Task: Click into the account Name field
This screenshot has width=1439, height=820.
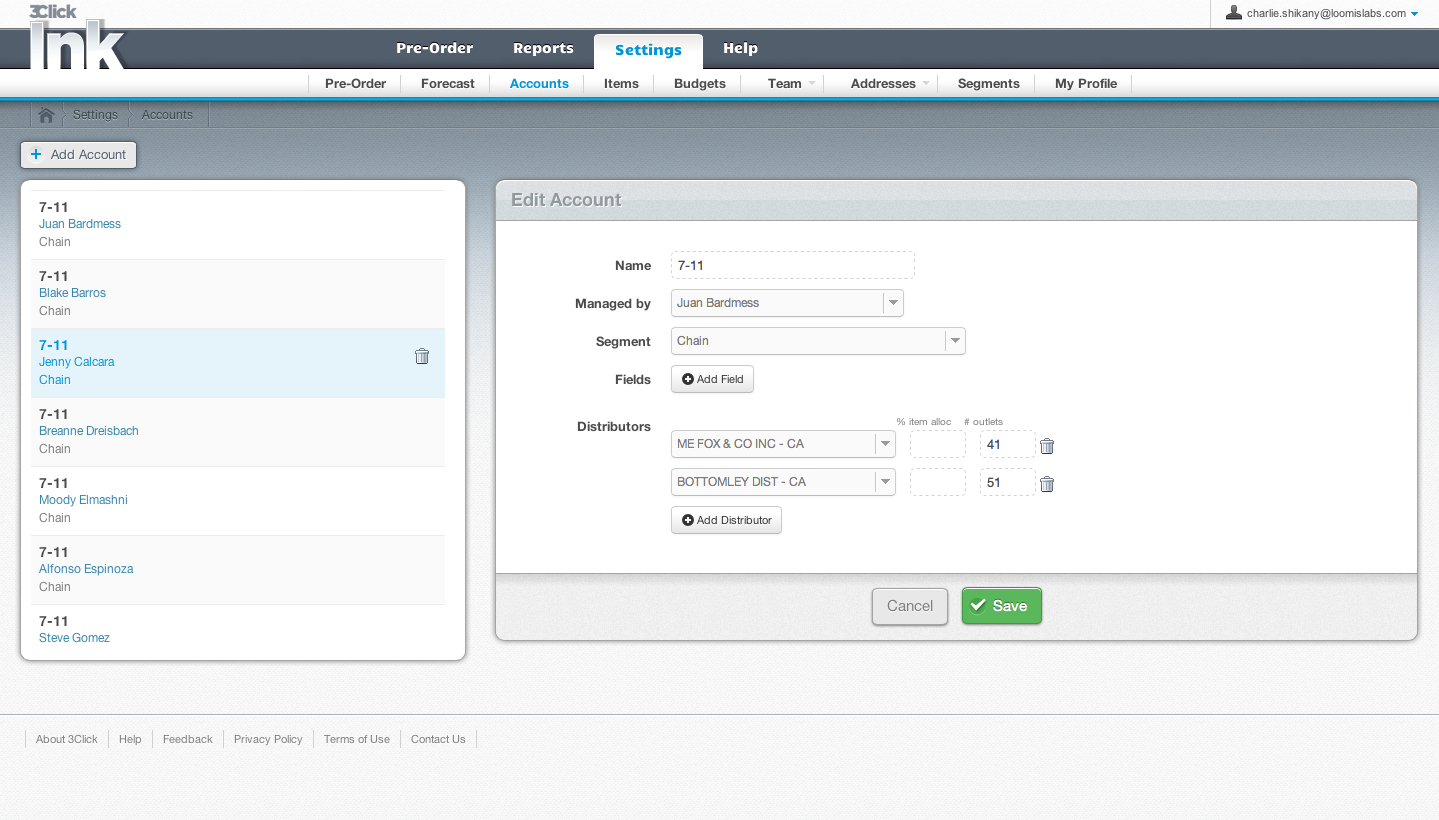Action: click(793, 265)
